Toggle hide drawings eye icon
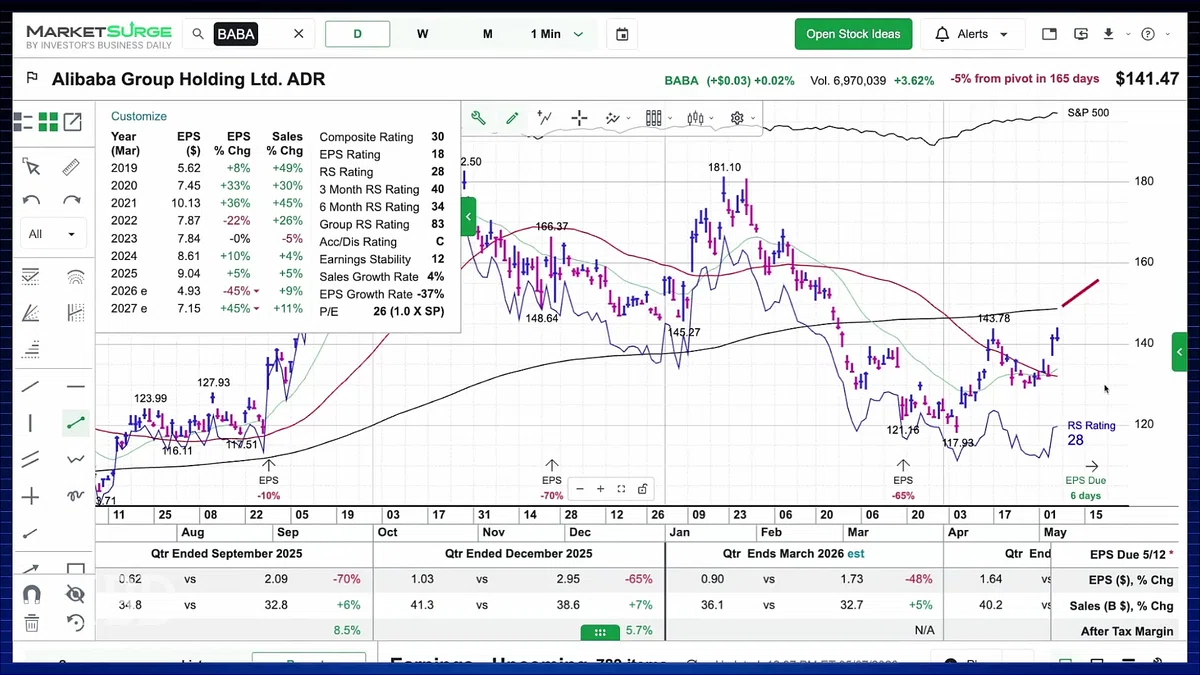Screen dimensions: 1200x675 point(75,594)
